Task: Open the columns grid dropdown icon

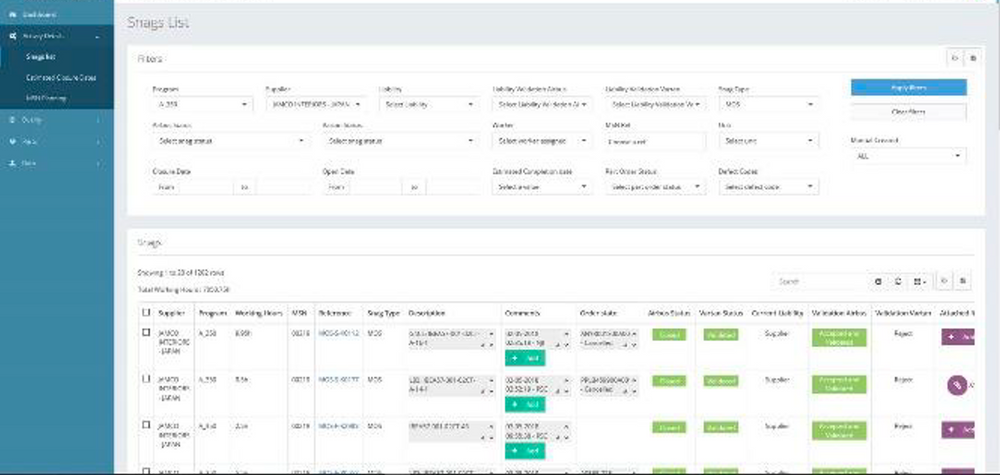Action: coord(918,281)
